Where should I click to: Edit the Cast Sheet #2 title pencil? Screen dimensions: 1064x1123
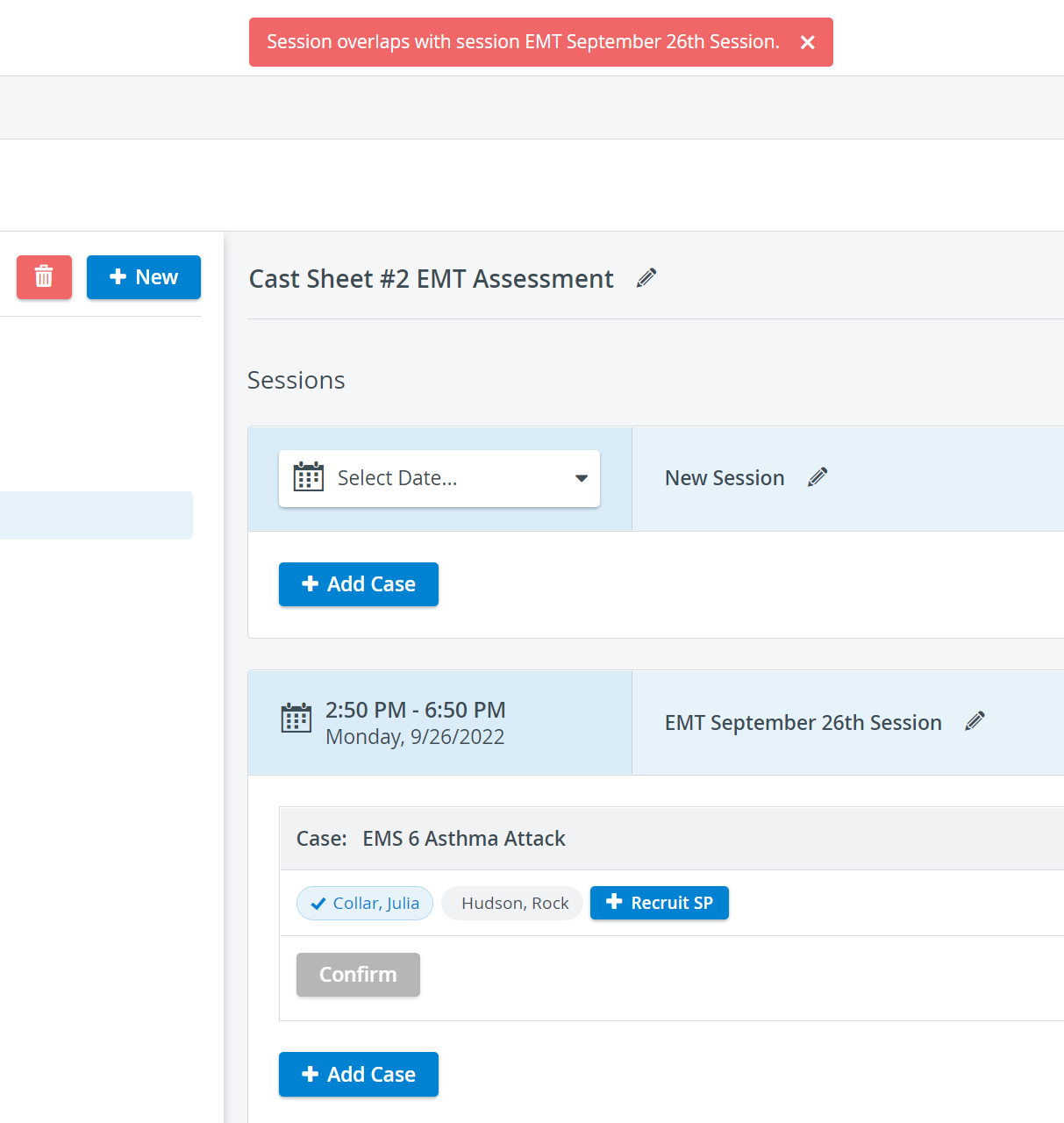click(646, 278)
